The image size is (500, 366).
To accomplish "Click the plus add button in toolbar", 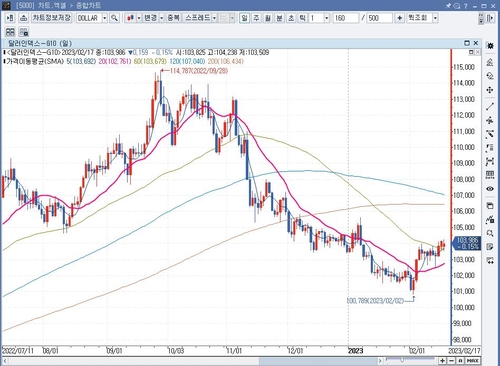I will pos(399,18).
